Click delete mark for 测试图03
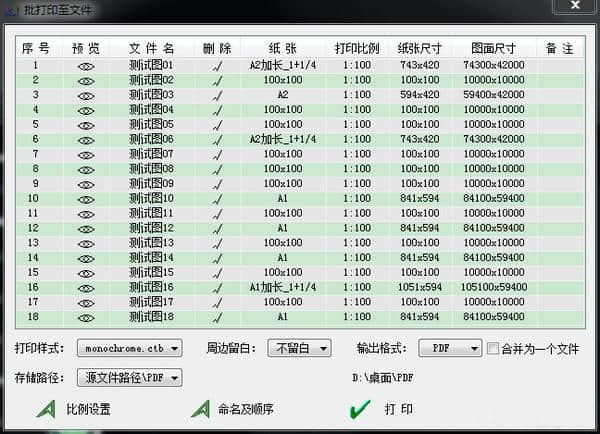600x434 pixels. click(x=217, y=96)
